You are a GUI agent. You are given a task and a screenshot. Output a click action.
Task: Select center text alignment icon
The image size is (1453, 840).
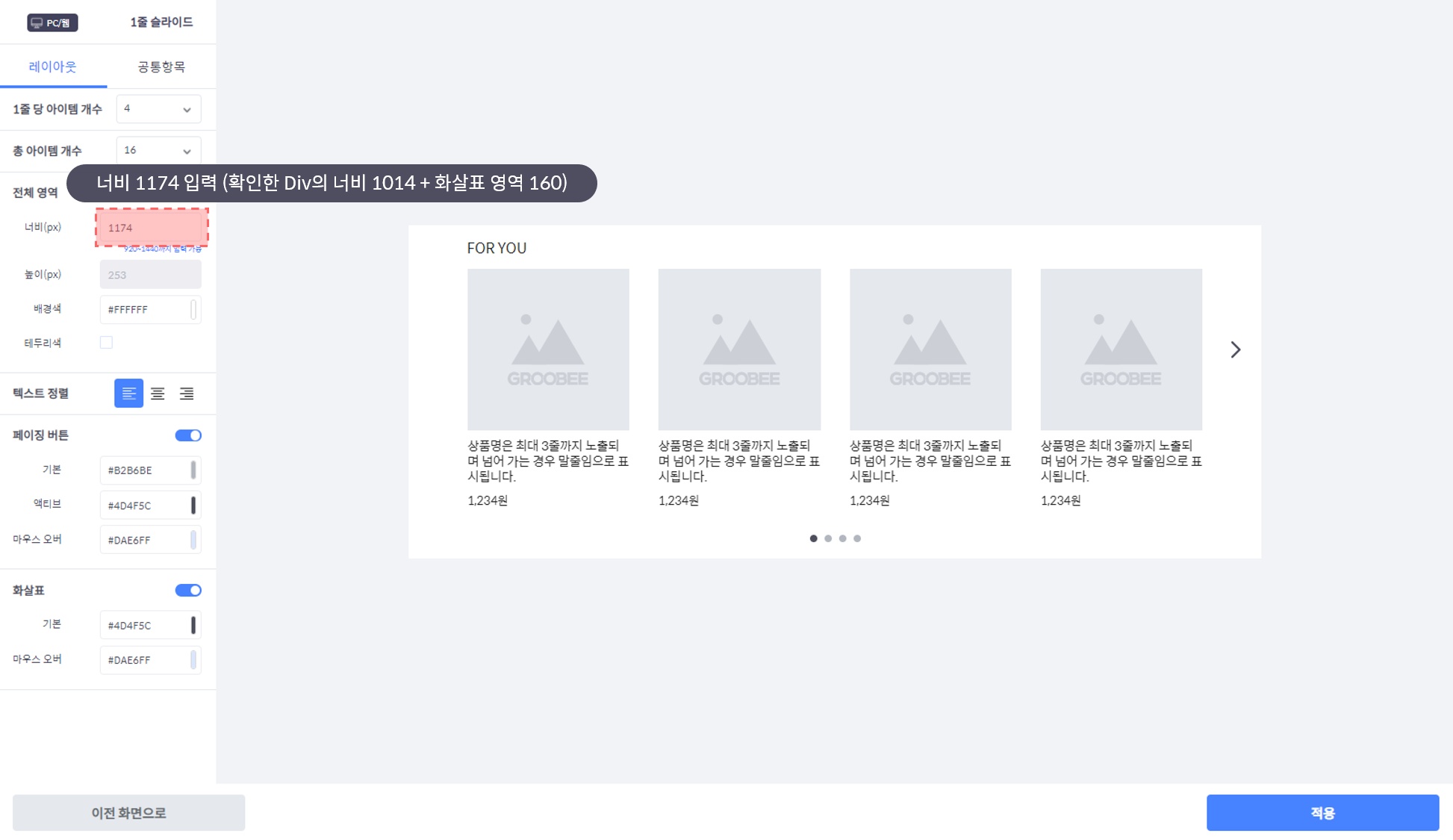(x=158, y=393)
